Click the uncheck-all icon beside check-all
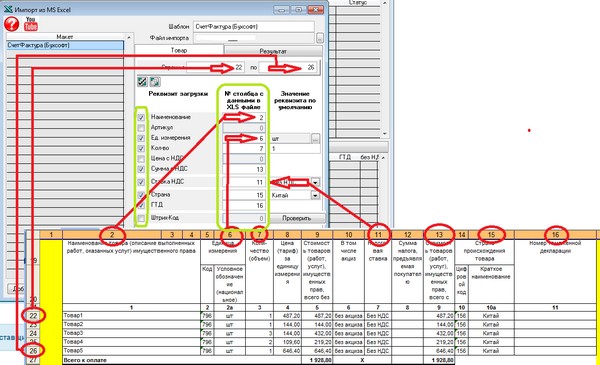 point(155,81)
